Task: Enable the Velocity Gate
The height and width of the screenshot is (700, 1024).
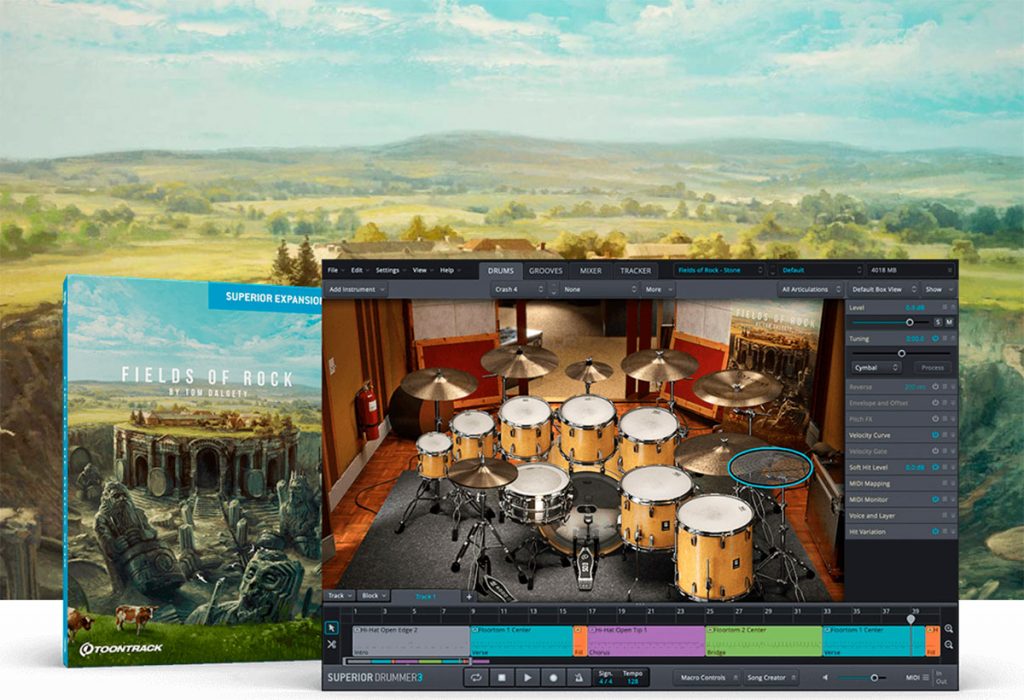Action: 935,451
